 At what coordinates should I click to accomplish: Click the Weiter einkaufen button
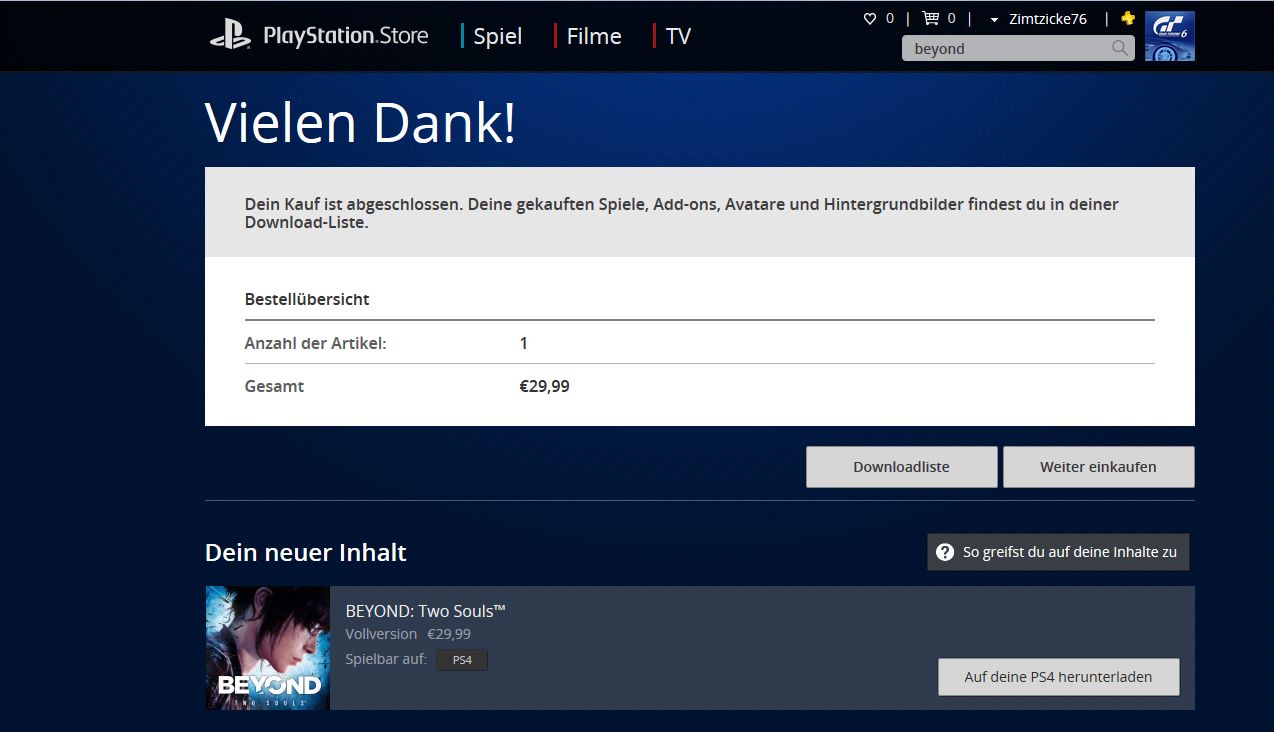click(x=1099, y=467)
